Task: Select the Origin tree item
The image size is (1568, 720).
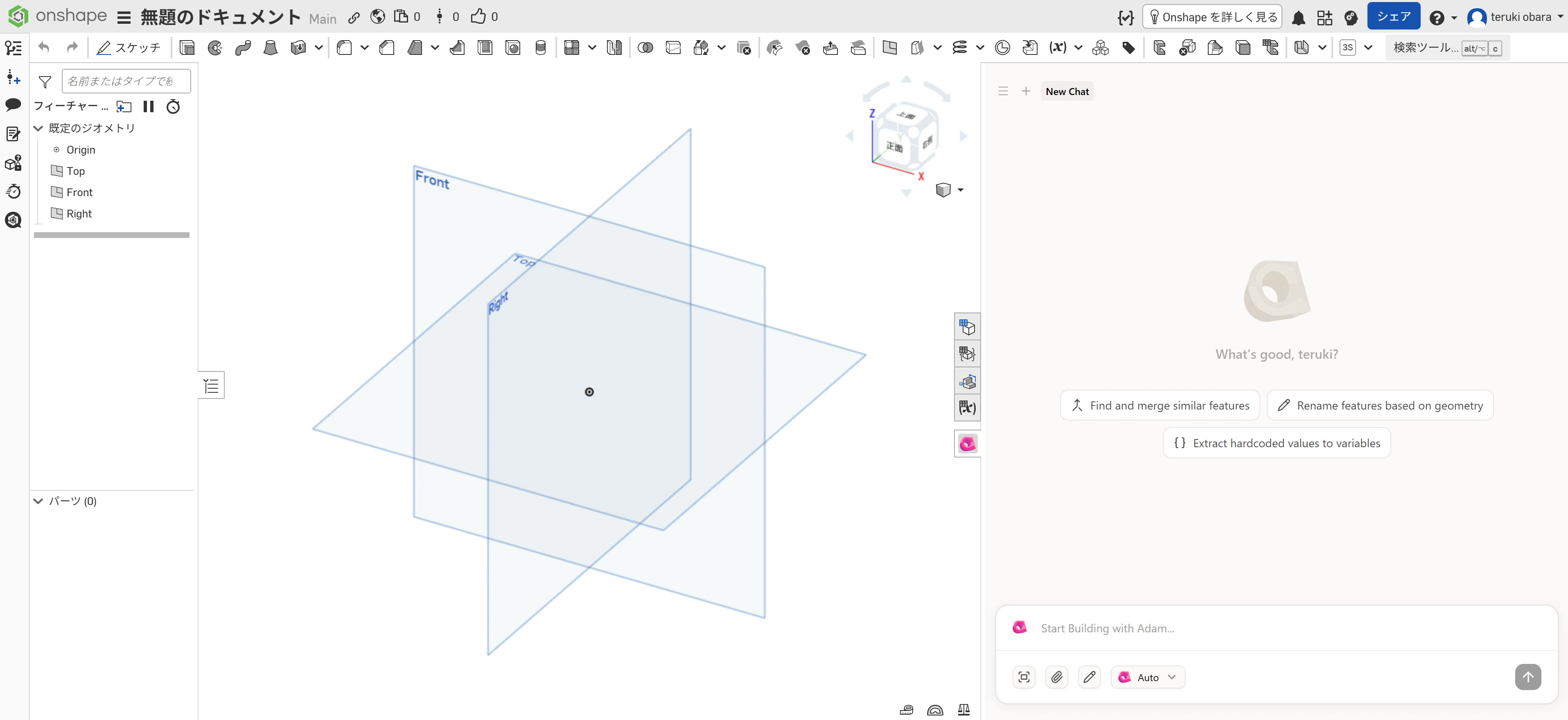Action: [x=80, y=150]
